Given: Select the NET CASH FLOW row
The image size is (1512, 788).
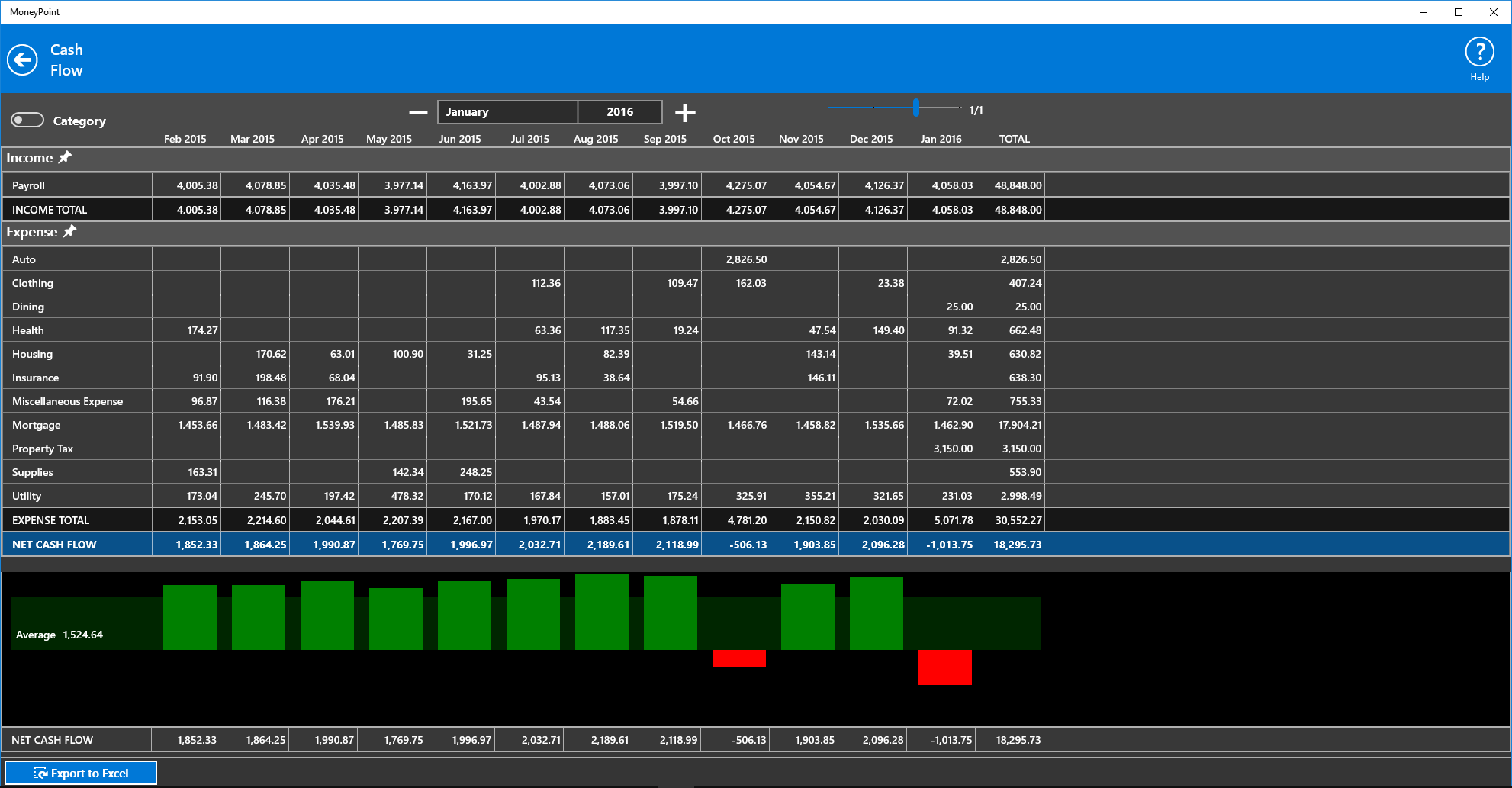Looking at the screenshot, I should pos(53,544).
